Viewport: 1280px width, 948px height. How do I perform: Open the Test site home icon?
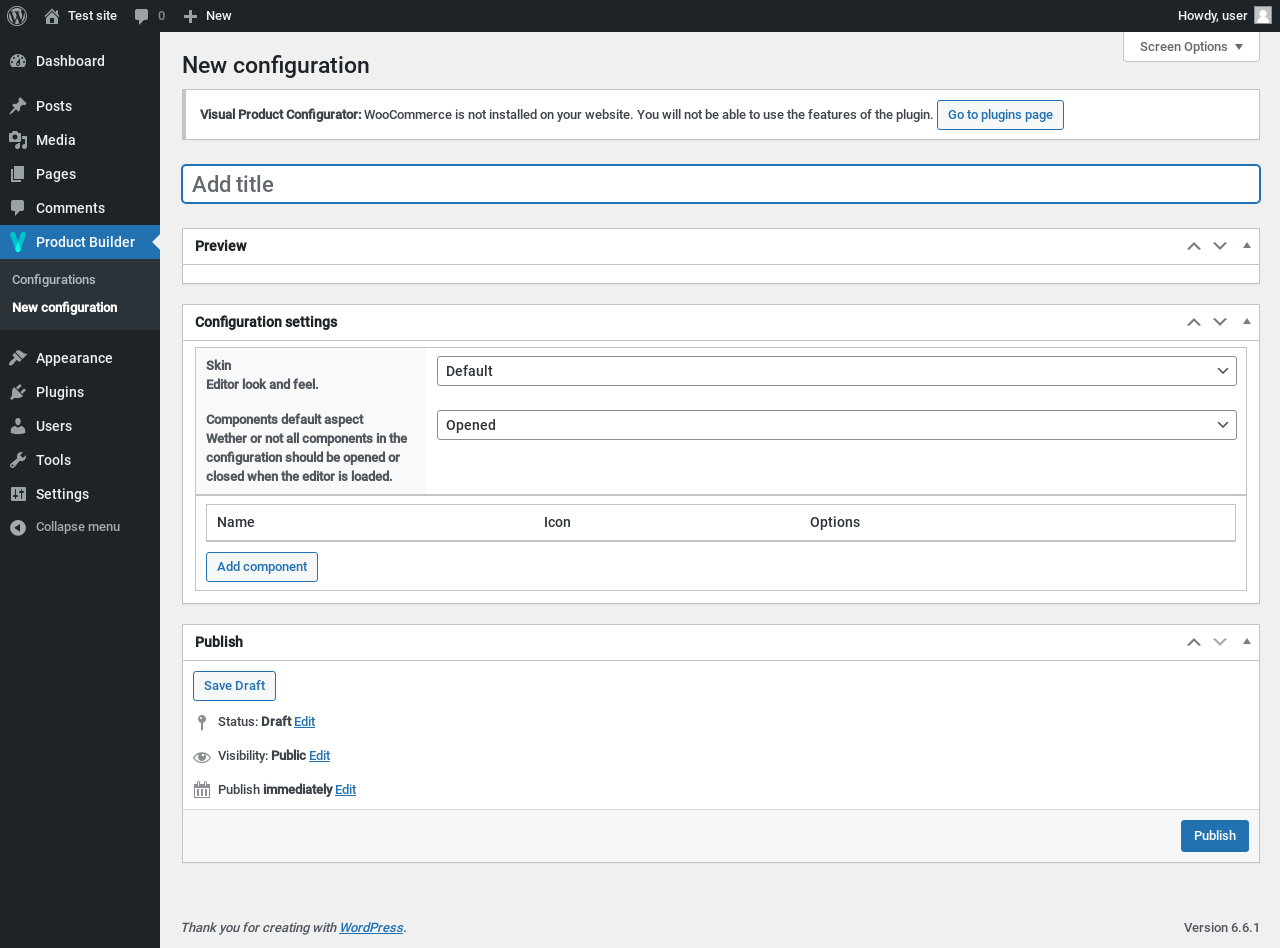(x=52, y=16)
